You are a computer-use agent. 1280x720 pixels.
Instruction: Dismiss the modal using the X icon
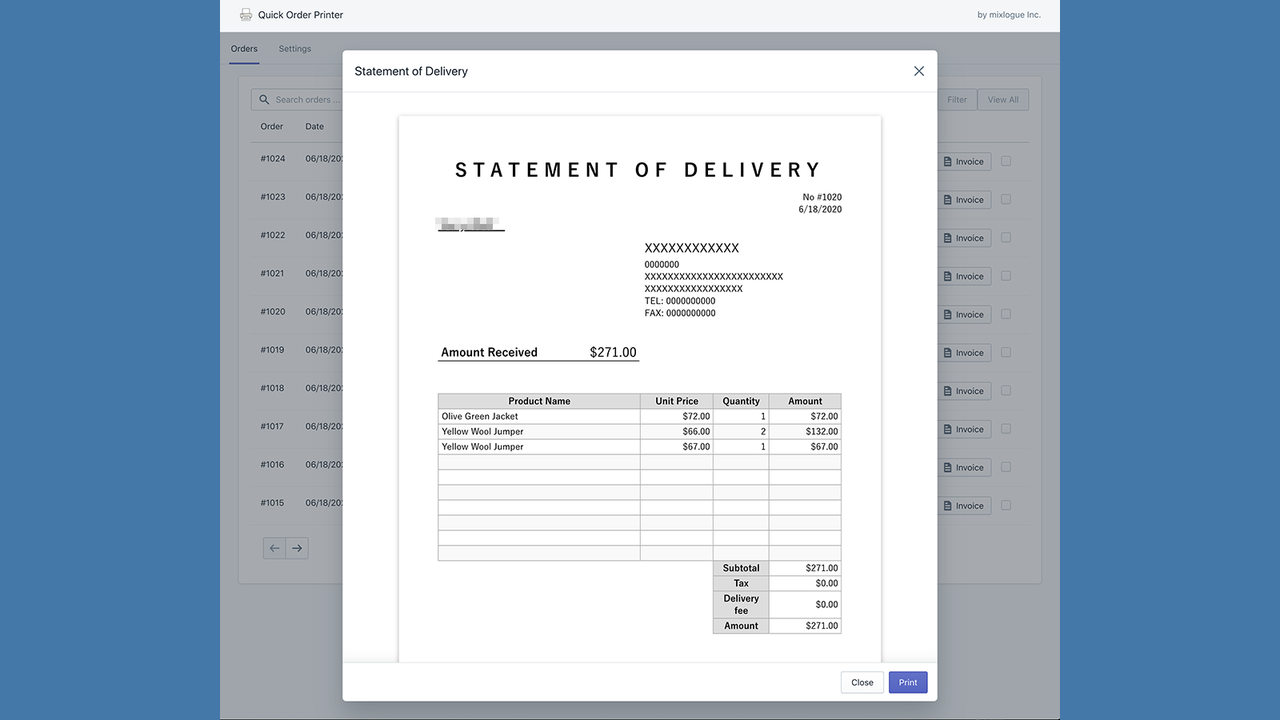click(918, 71)
